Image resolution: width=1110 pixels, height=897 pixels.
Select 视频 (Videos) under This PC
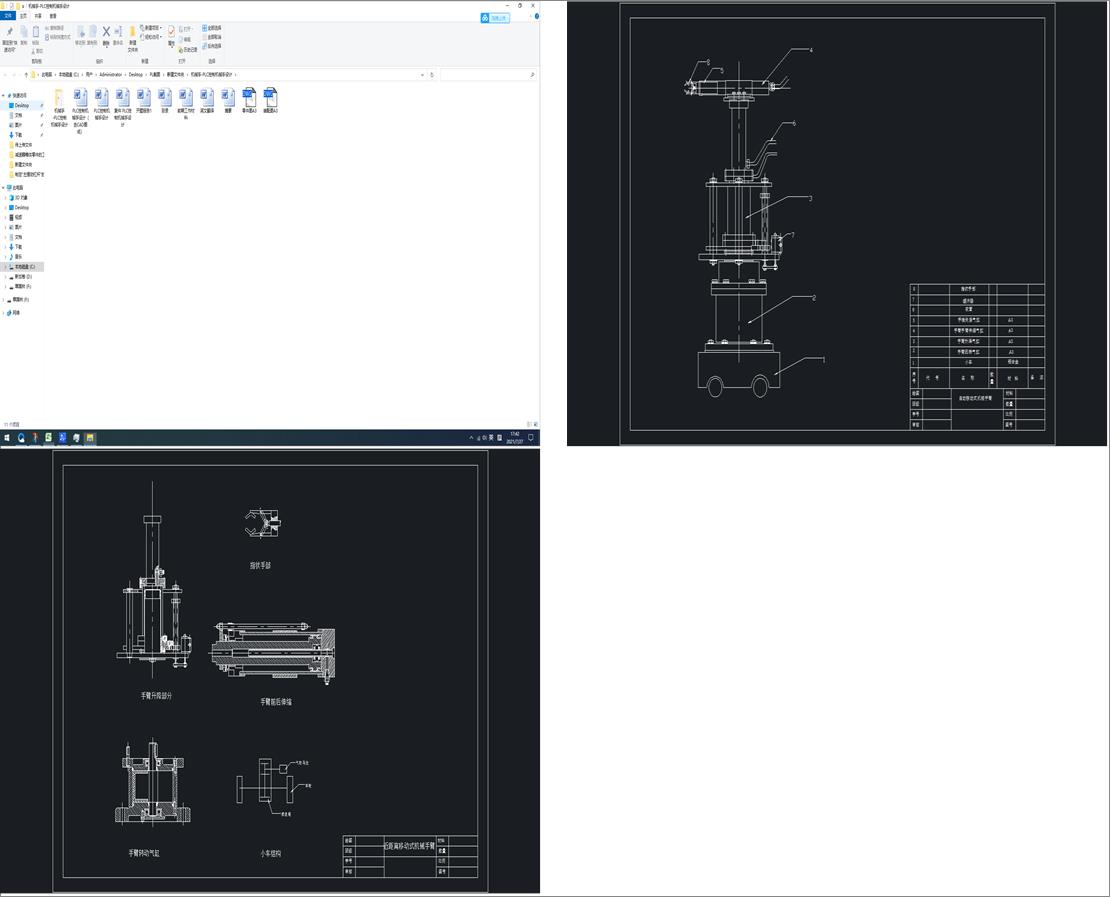(18, 217)
